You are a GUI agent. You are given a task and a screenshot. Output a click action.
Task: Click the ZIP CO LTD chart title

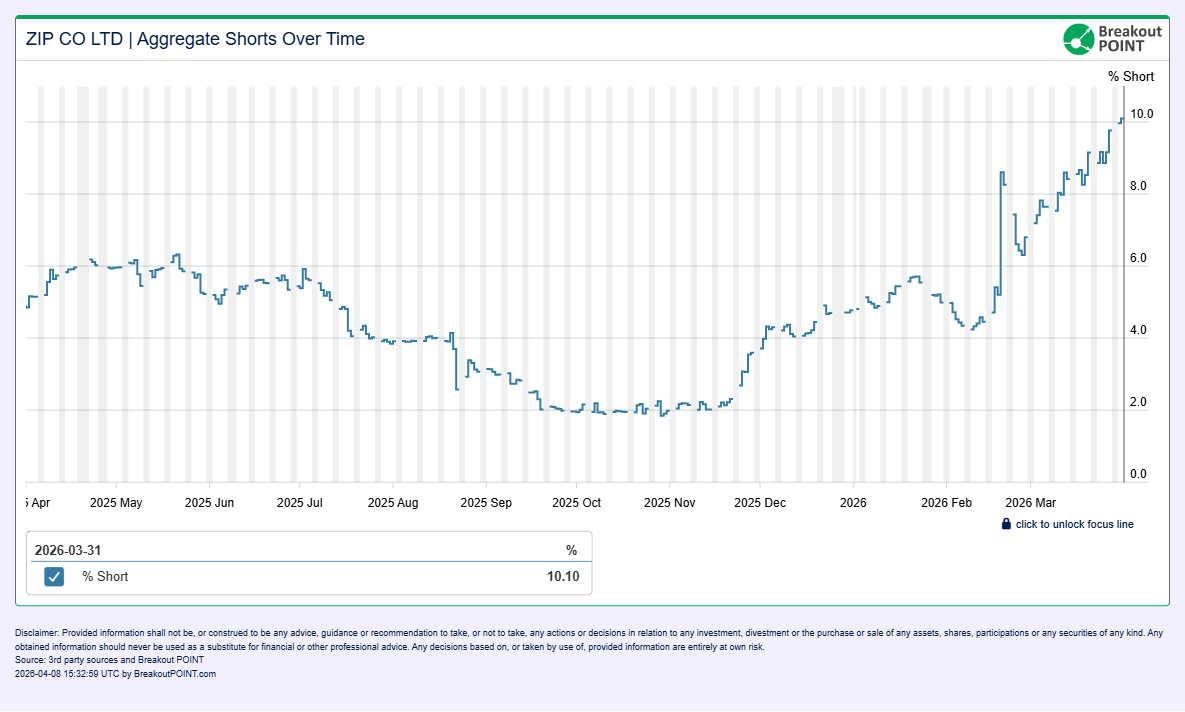click(195, 39)
